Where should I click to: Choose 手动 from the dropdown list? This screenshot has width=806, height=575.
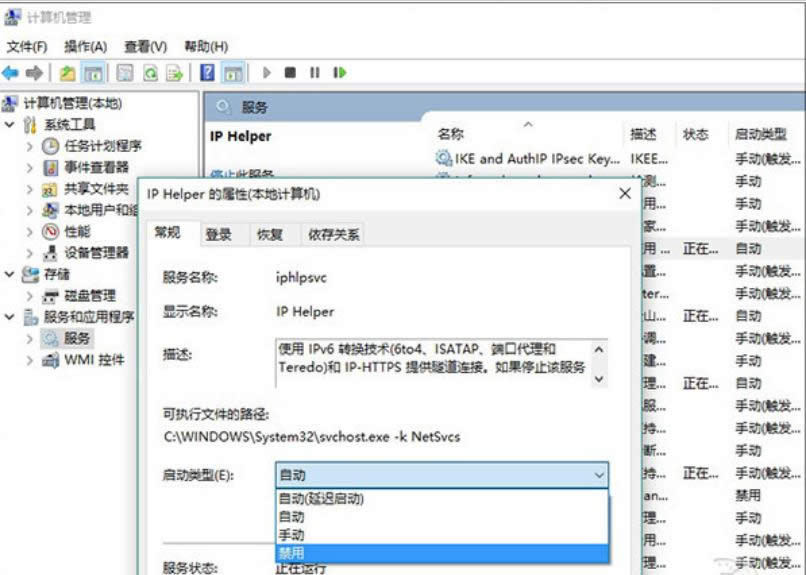442,535
